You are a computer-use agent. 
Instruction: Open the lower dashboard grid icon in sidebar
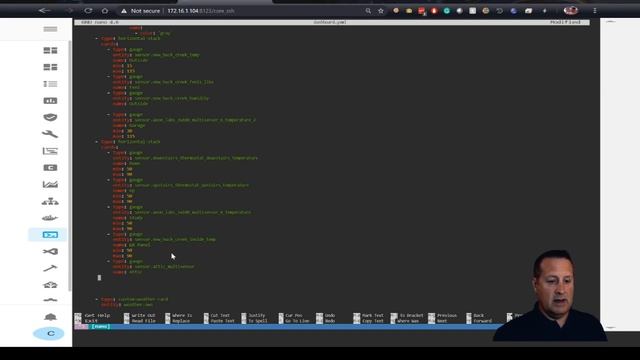50,67
